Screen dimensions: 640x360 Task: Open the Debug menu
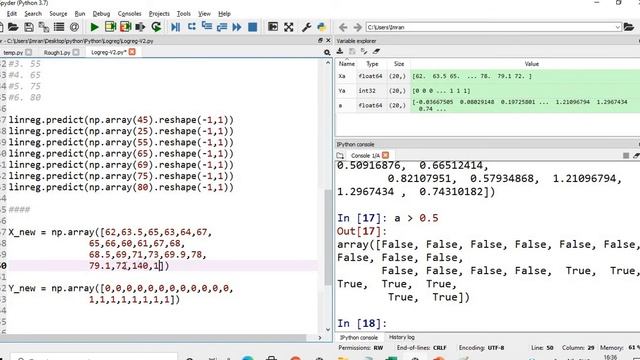point(101,13)
